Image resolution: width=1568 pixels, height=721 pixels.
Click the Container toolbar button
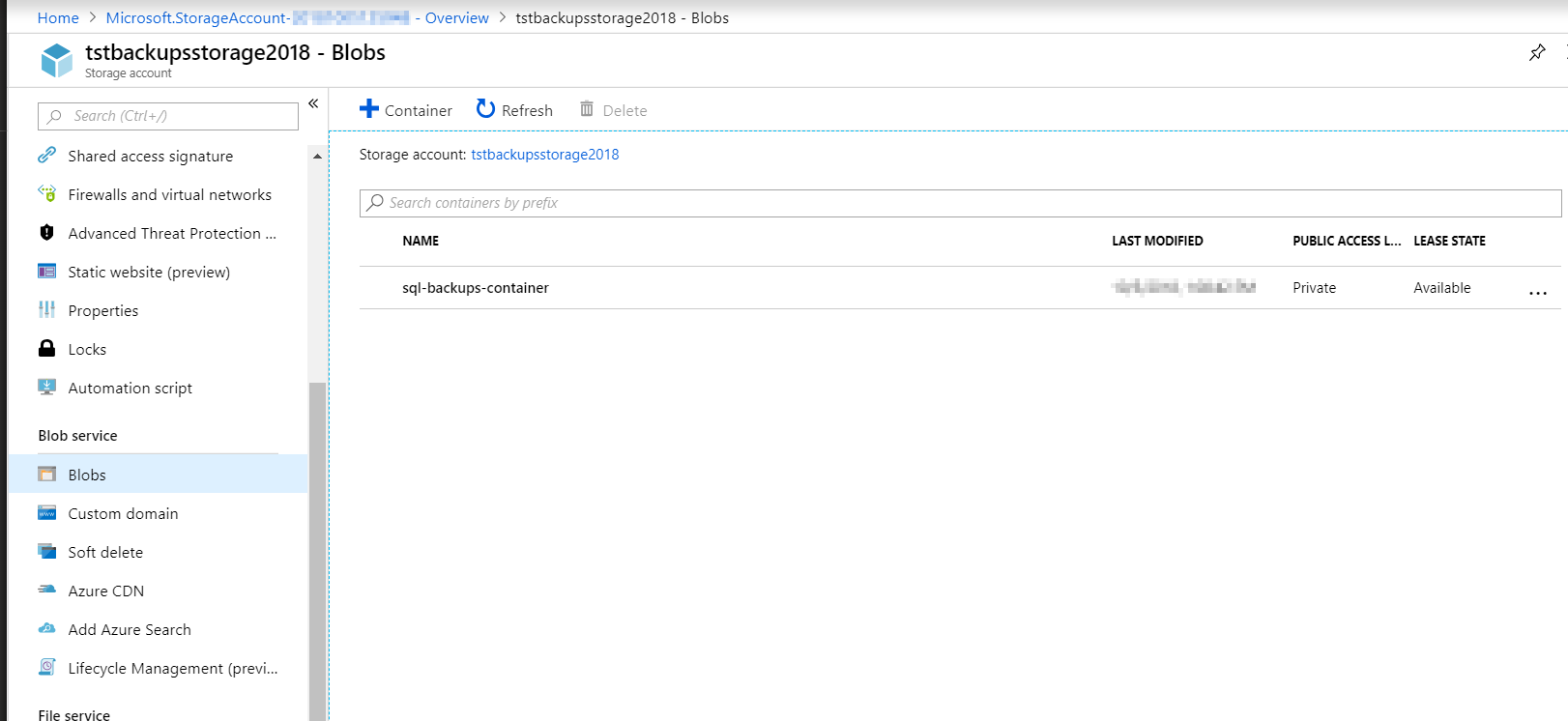(x=406, y=110)
